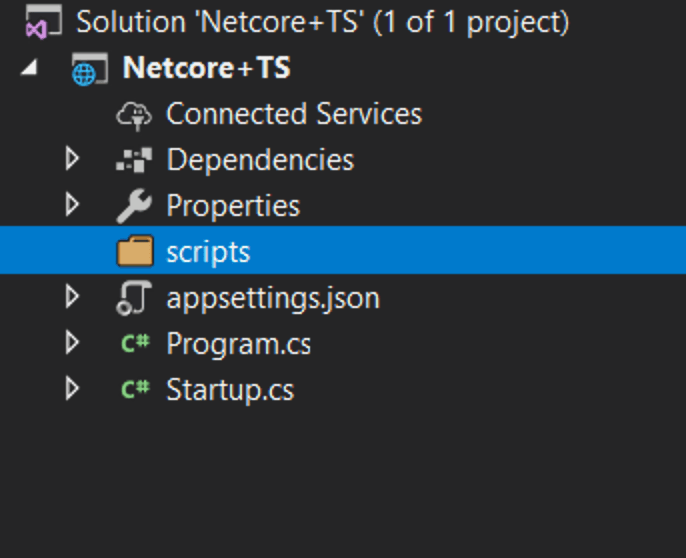Click the Startup.cs C# file icon
The height and width of the screenshot is (558, 686).
click(x=134, y=389)
